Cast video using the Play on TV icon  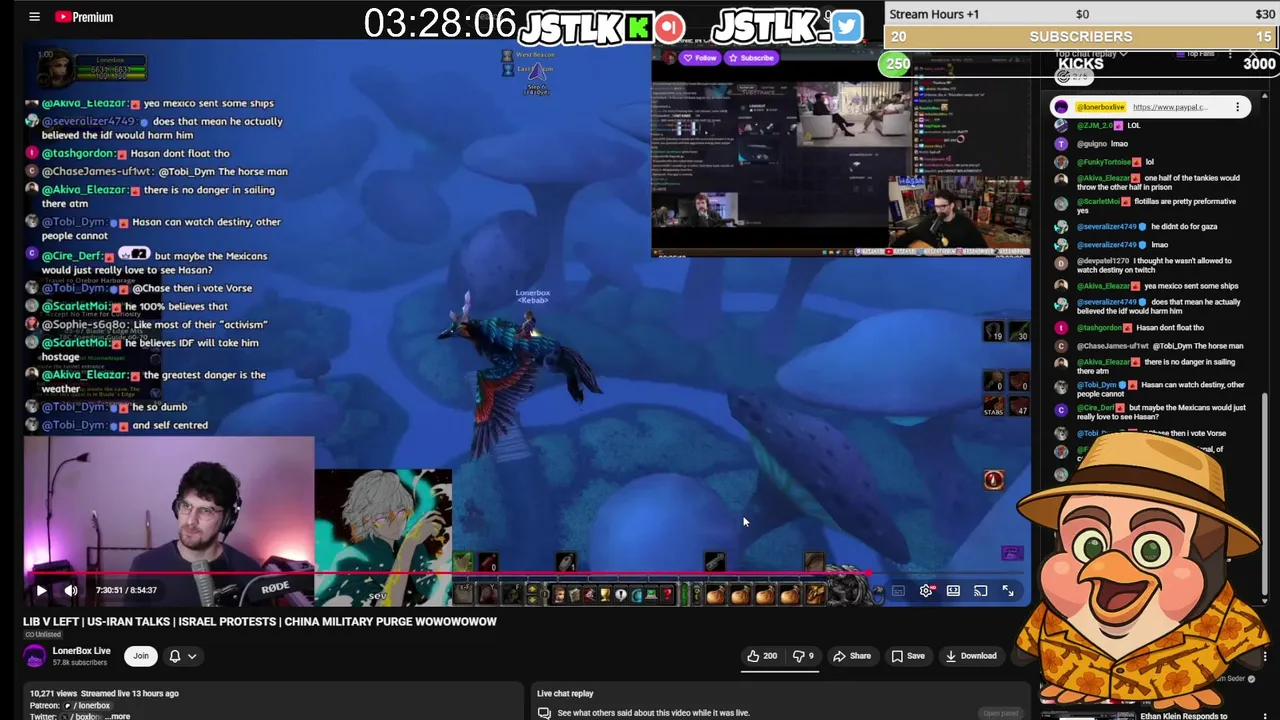pos(981,591)
